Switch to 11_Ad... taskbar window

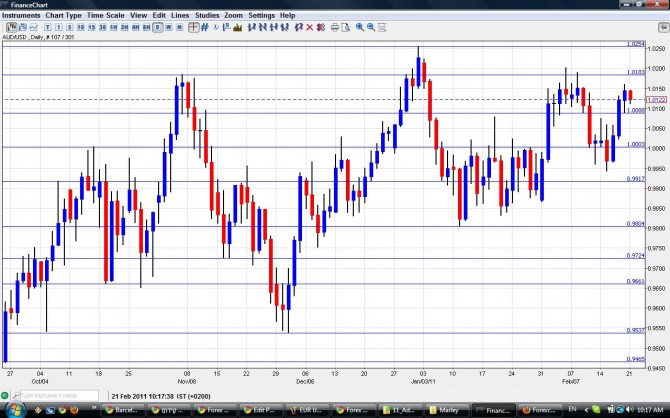[402, 410]
